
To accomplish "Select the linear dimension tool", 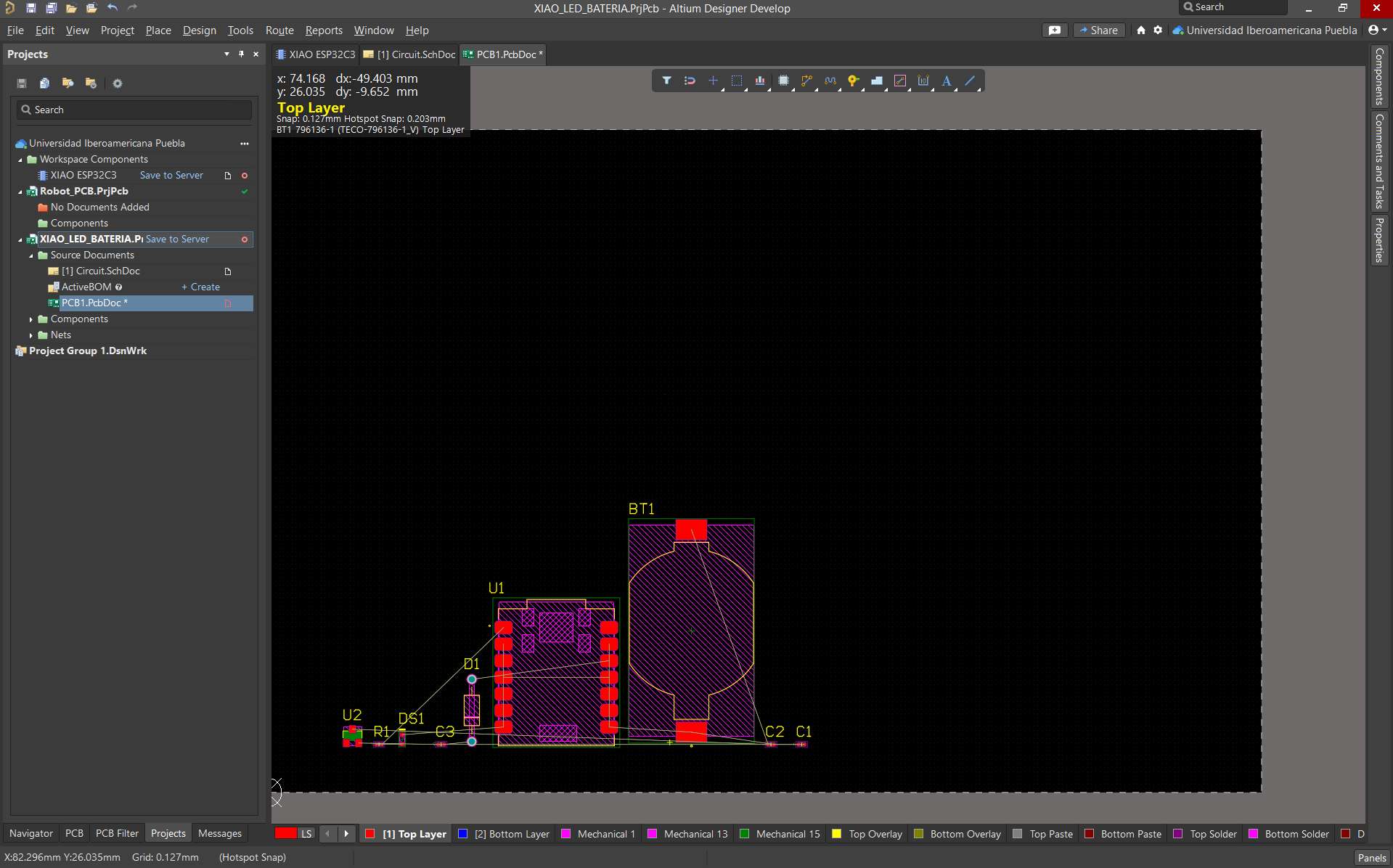I will [x=924, y=81].
